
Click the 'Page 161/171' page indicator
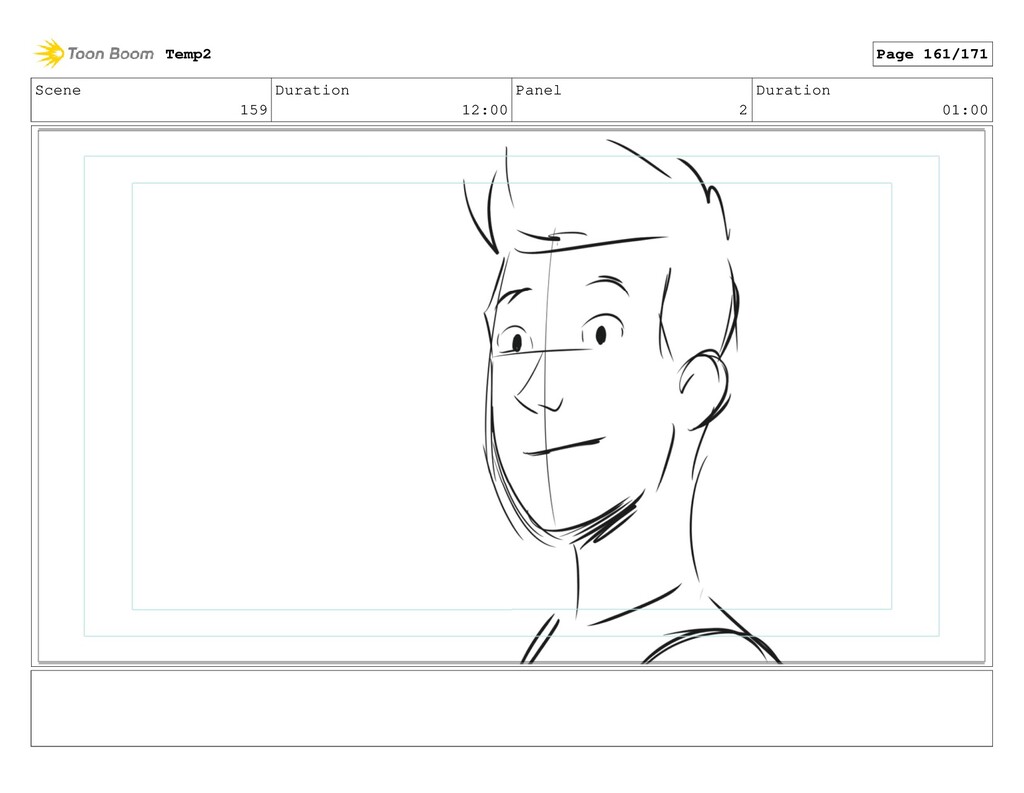click(932, 54)
